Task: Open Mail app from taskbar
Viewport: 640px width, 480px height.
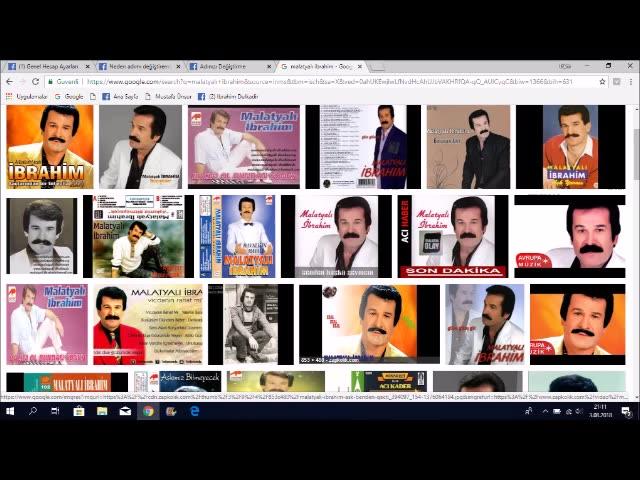Action: 125,411
